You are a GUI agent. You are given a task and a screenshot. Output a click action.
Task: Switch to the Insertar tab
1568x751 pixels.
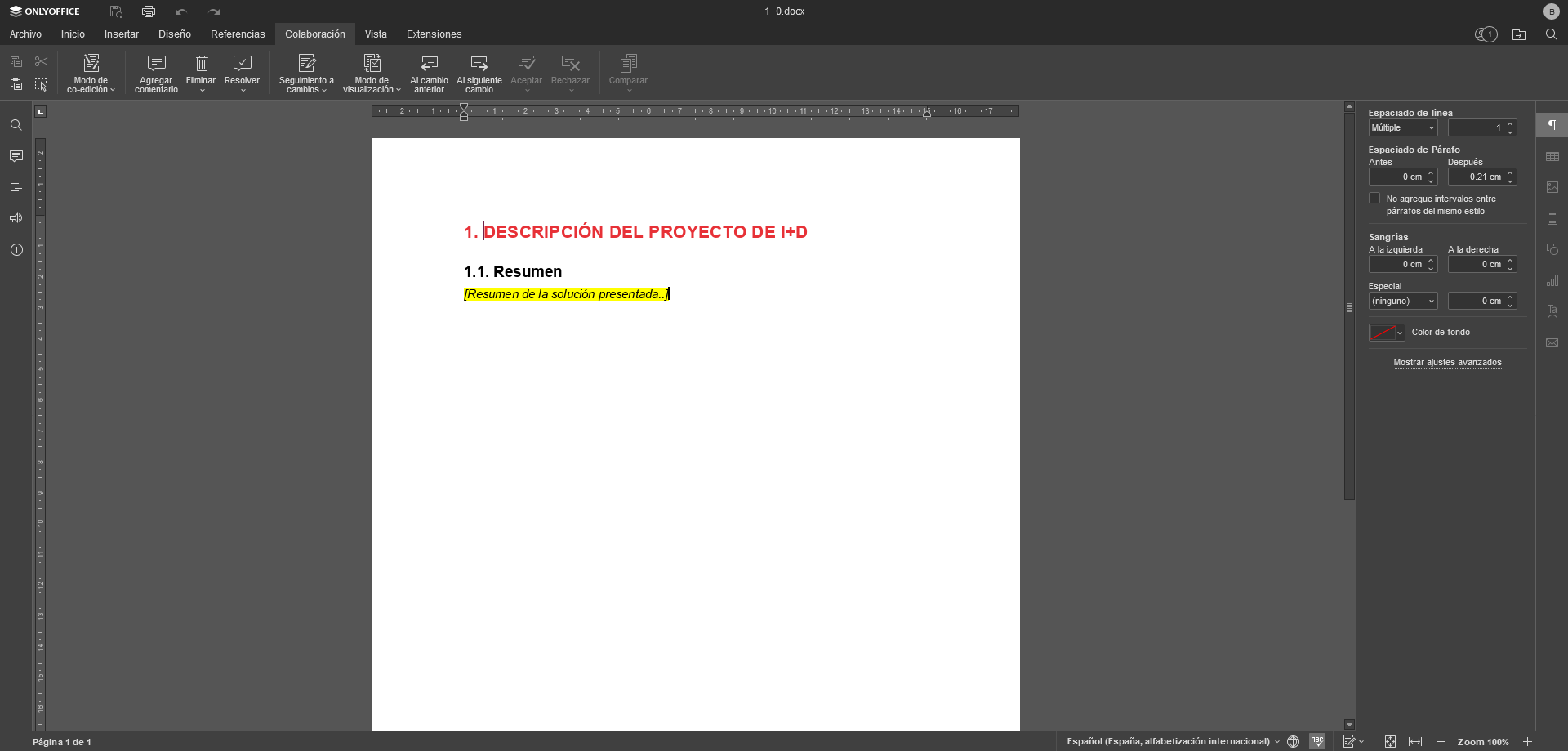(x=121, y=34)
